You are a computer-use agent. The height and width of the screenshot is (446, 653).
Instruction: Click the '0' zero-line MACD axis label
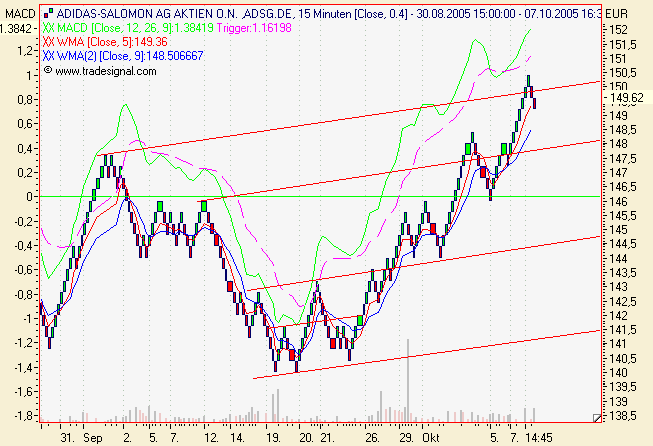29,197
